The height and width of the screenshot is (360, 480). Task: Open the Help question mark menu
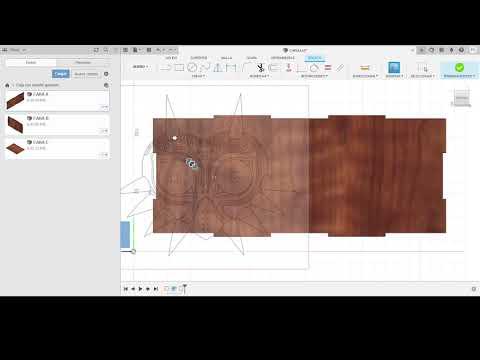[x=462, y=50]
